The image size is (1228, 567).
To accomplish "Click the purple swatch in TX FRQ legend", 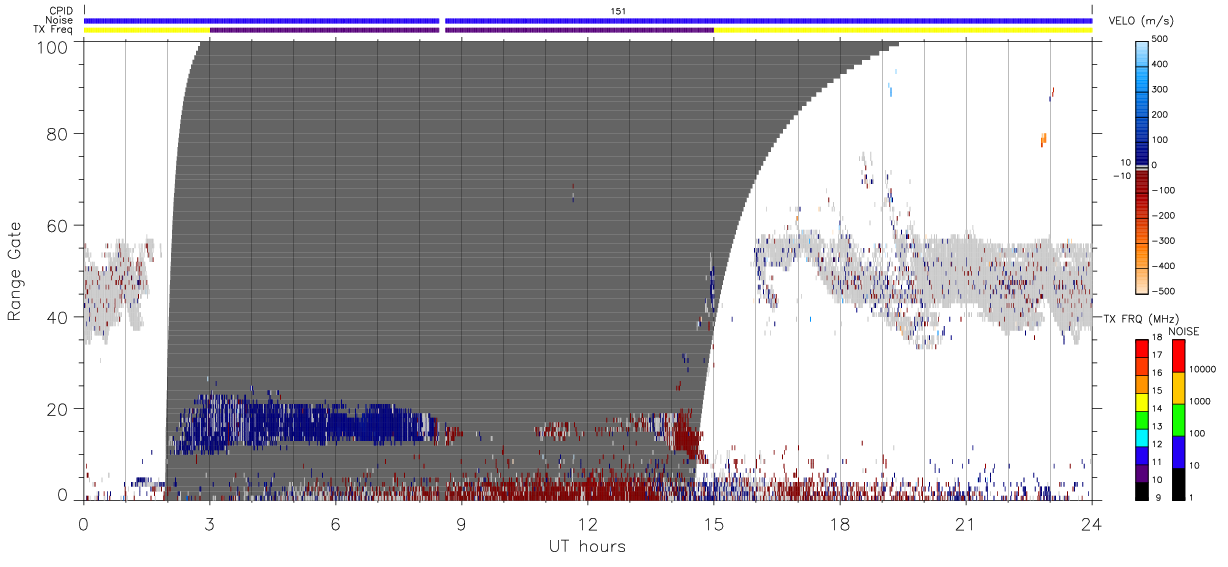I will [1142, 472].
